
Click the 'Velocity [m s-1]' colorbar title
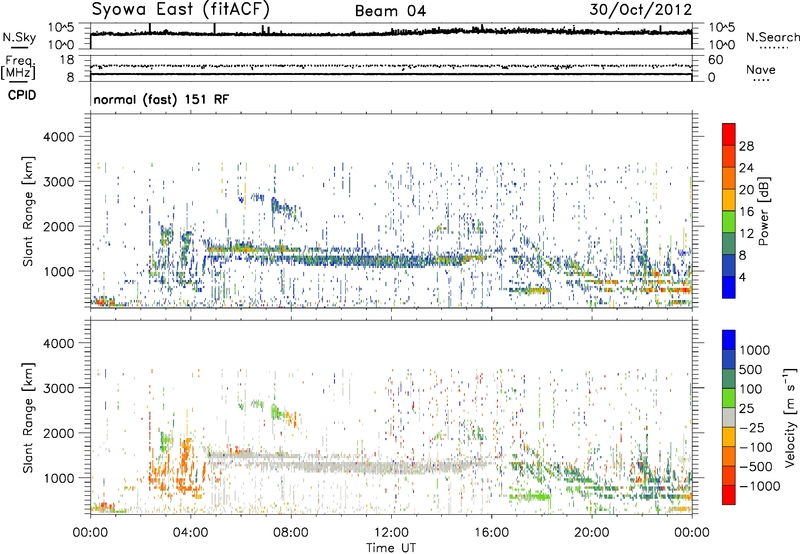coord(790,417)
